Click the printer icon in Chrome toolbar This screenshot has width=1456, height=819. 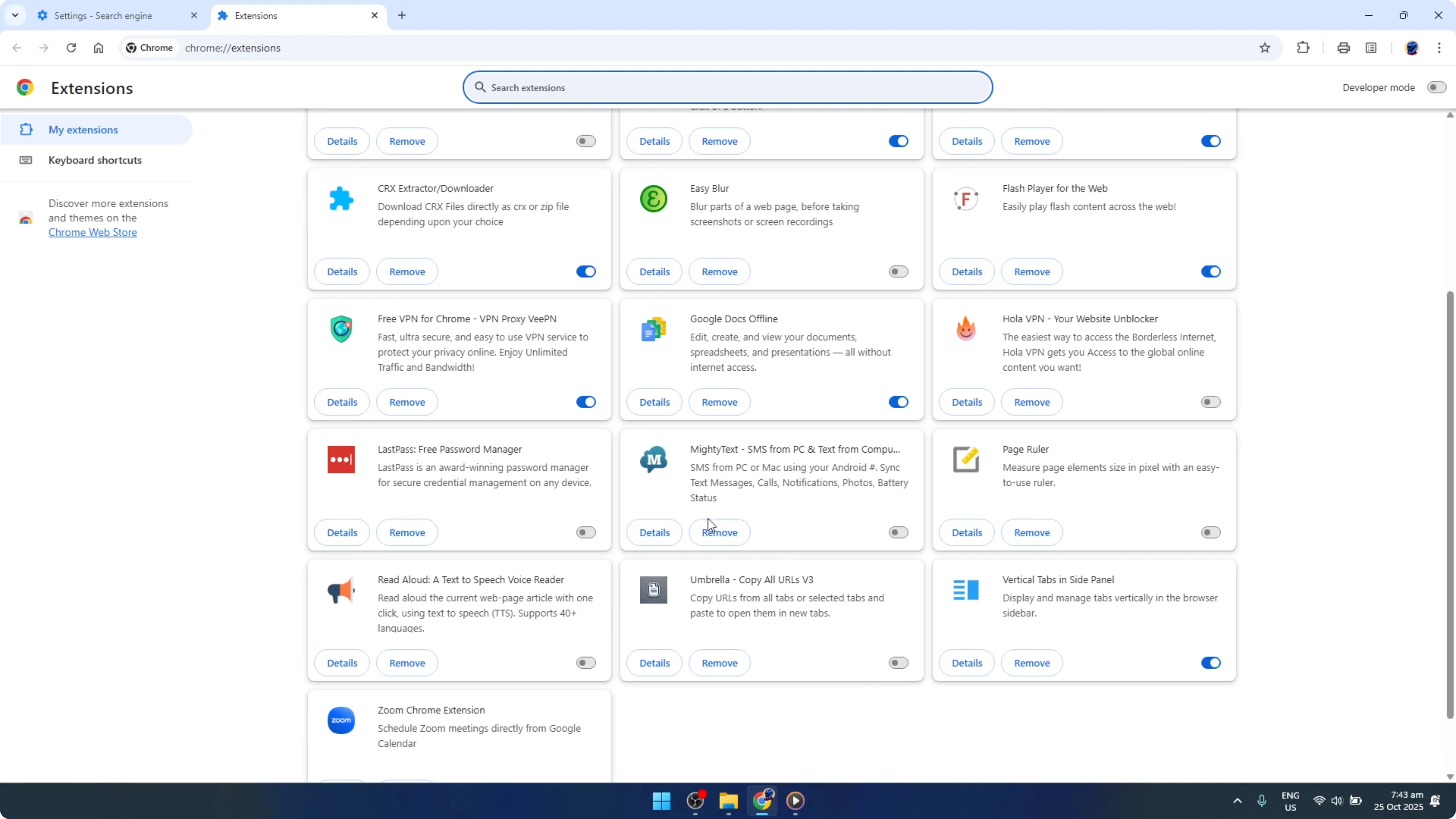1344,48
